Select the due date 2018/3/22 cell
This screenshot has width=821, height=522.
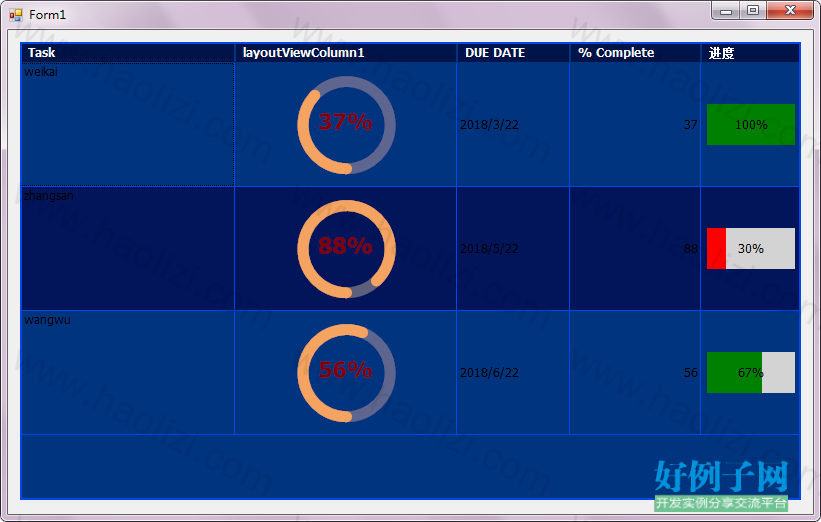[x=513, y=125]
